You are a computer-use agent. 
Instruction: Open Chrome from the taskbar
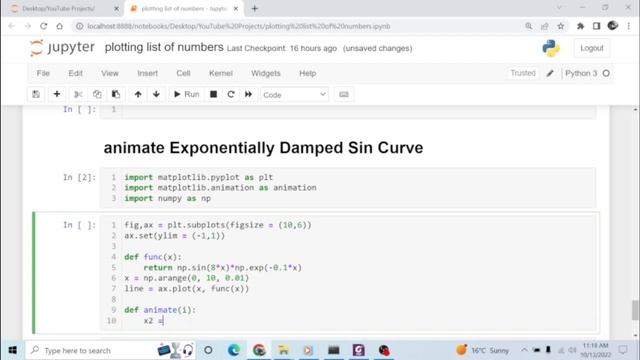coord(259,350)
